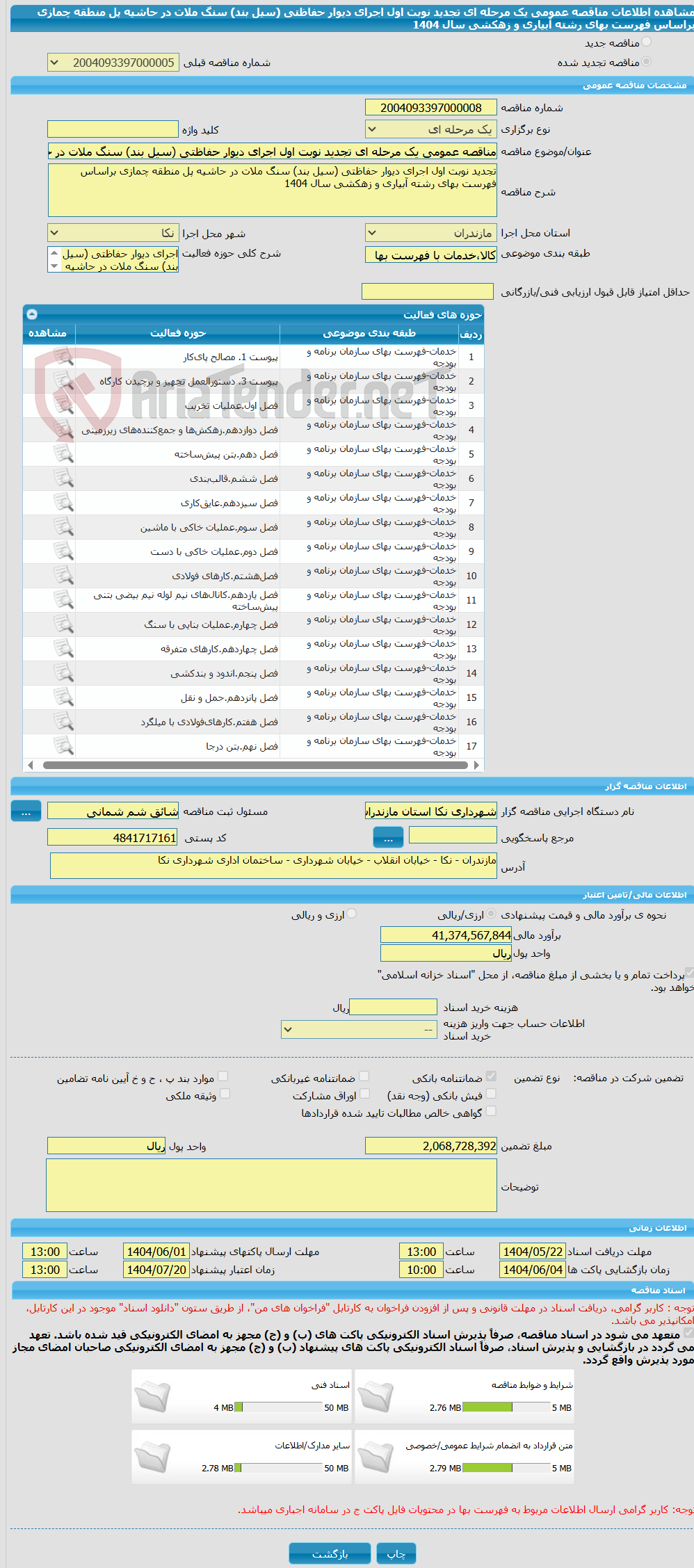Click the حداقل امتیاز قابل قبول input field
The image size is (694, 1568).
click(427, 291)
